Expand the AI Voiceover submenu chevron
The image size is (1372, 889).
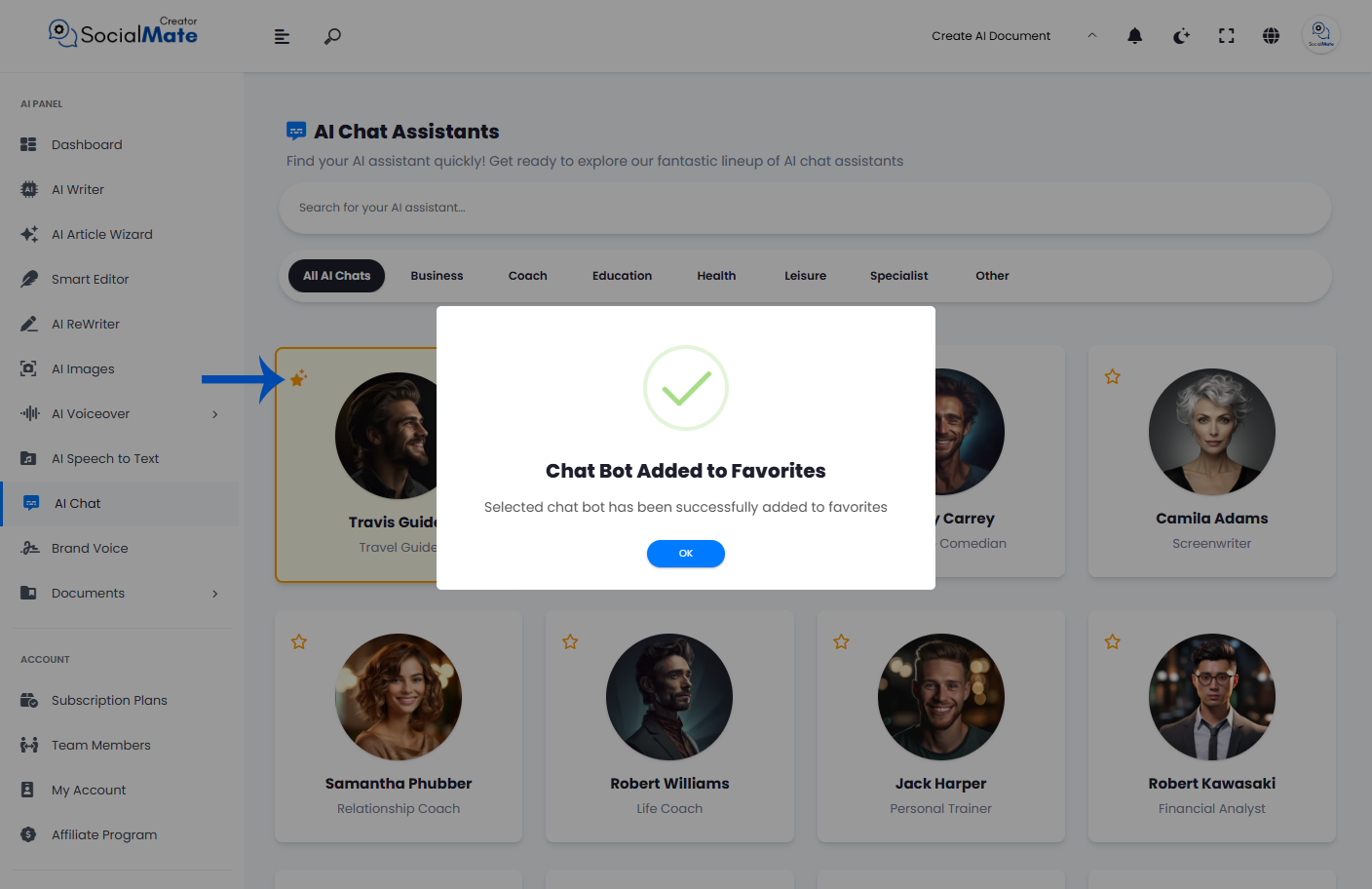[215, 414]
